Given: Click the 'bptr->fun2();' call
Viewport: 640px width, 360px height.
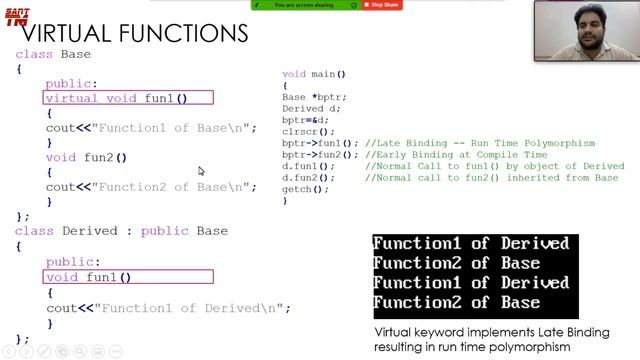Looking at the screenshot, I should pos(320,155).
